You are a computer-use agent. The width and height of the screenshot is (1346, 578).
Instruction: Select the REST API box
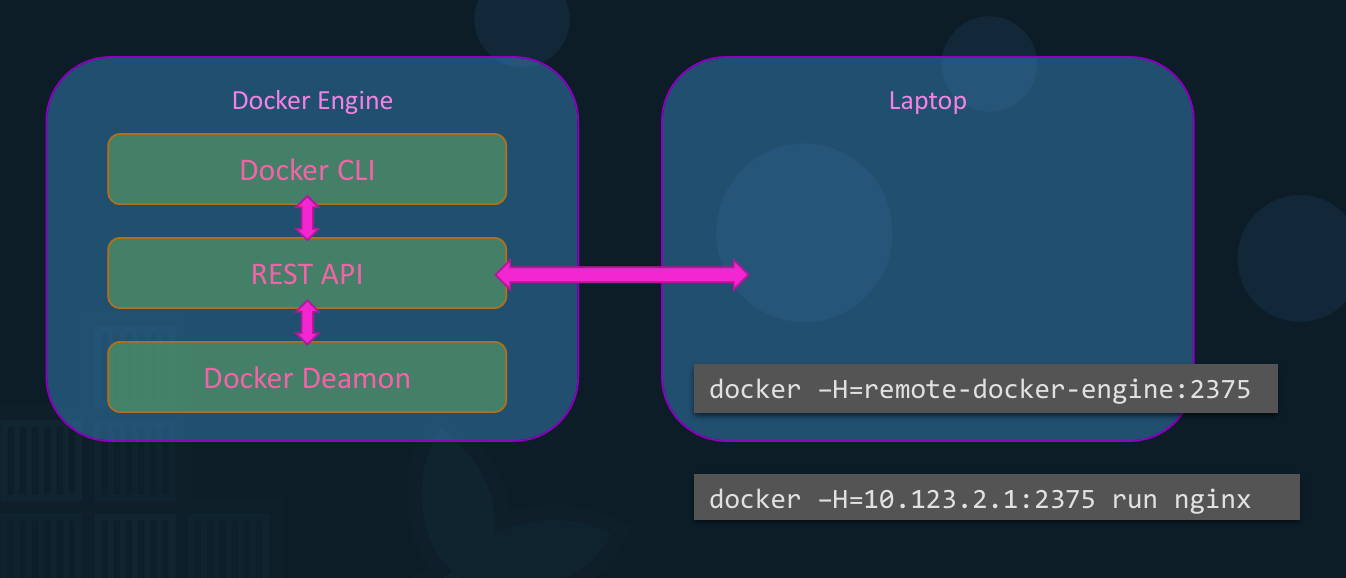(x=307, y=273)
